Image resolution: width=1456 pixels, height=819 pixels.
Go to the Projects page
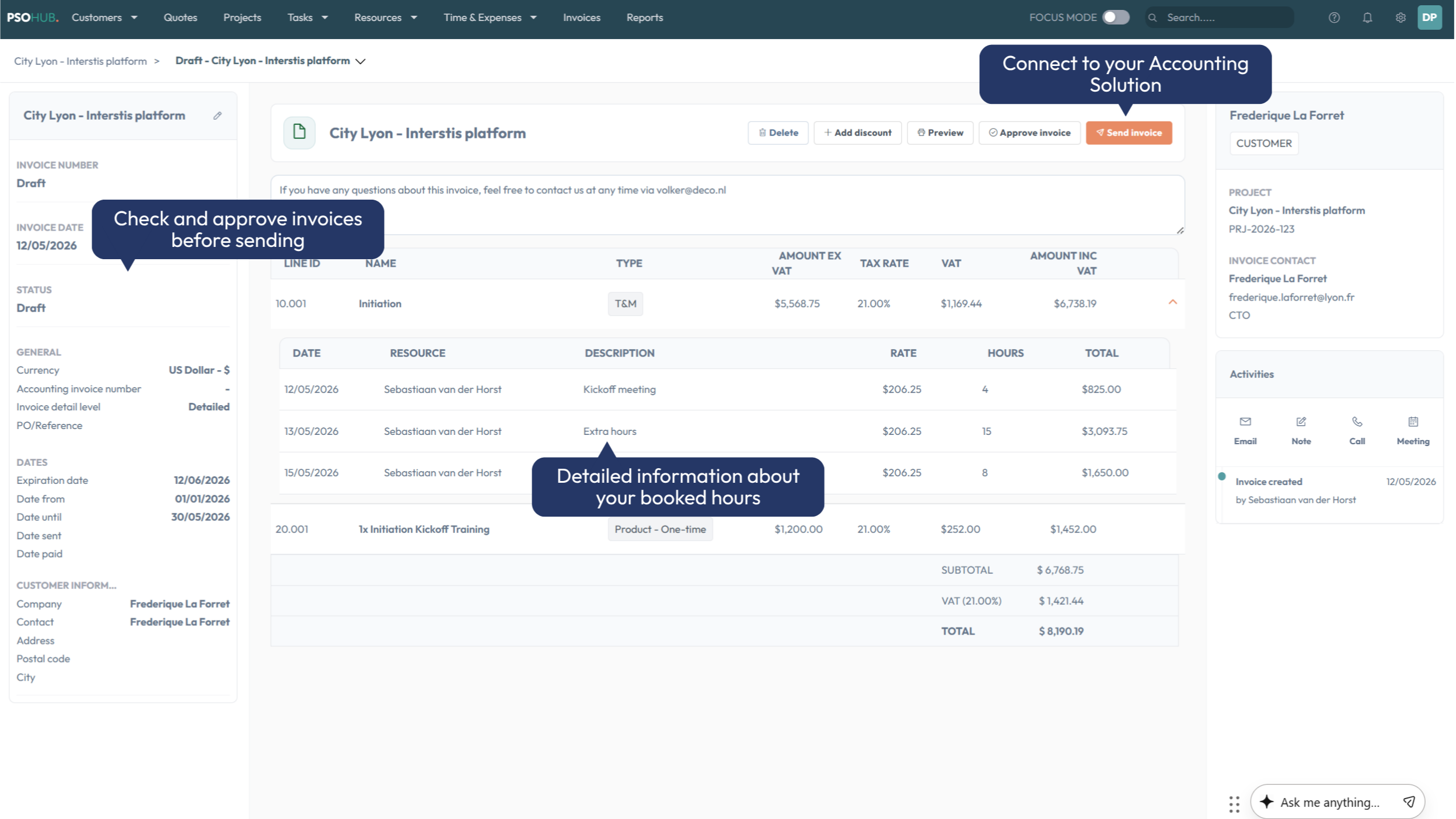[x=242, y=18]
